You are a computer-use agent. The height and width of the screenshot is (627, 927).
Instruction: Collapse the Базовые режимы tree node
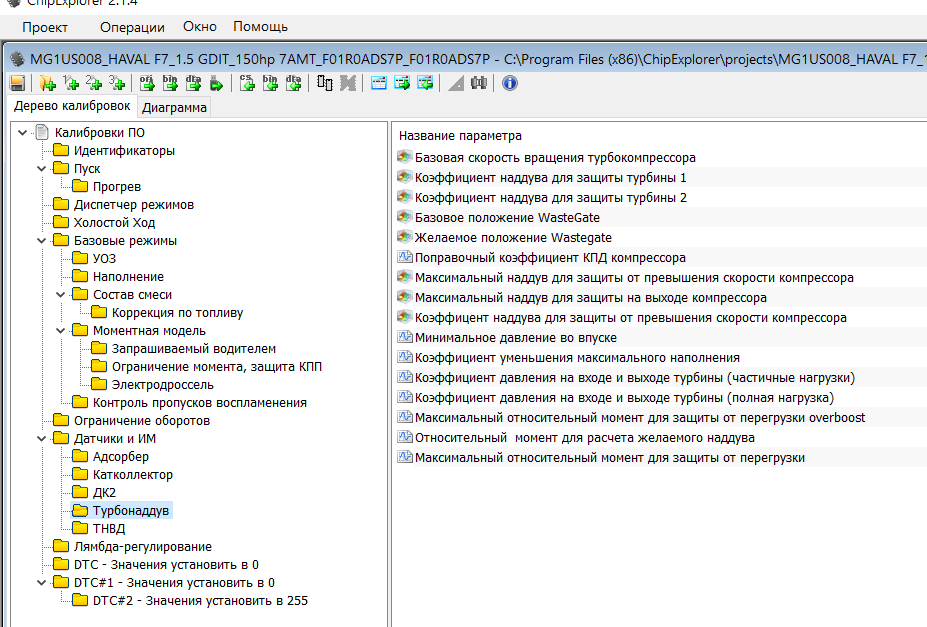42,241
